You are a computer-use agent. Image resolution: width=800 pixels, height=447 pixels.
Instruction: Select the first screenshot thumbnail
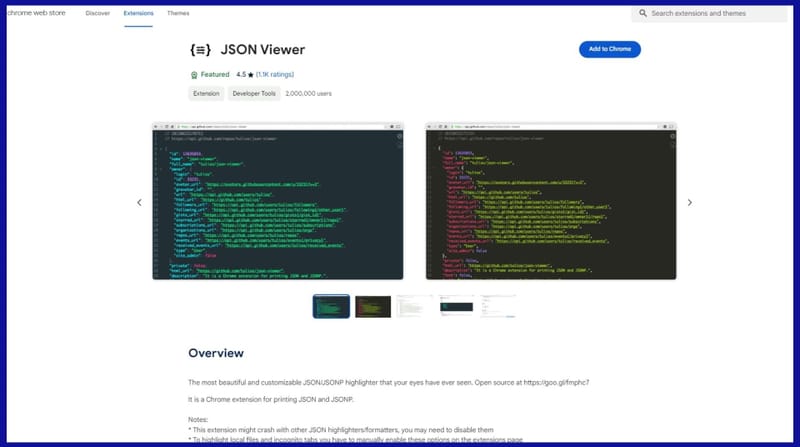[x=331, y=306]
